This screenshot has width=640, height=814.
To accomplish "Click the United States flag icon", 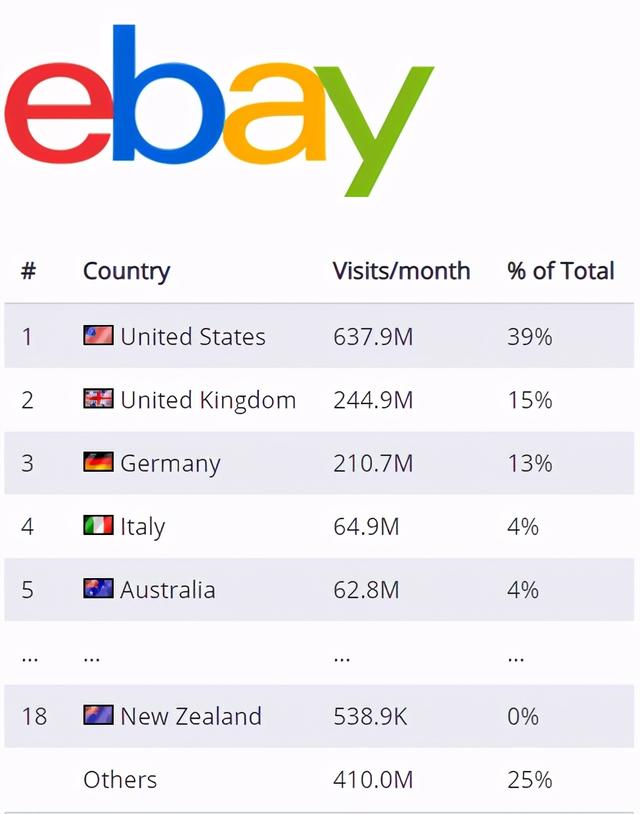I will (98, 336).
